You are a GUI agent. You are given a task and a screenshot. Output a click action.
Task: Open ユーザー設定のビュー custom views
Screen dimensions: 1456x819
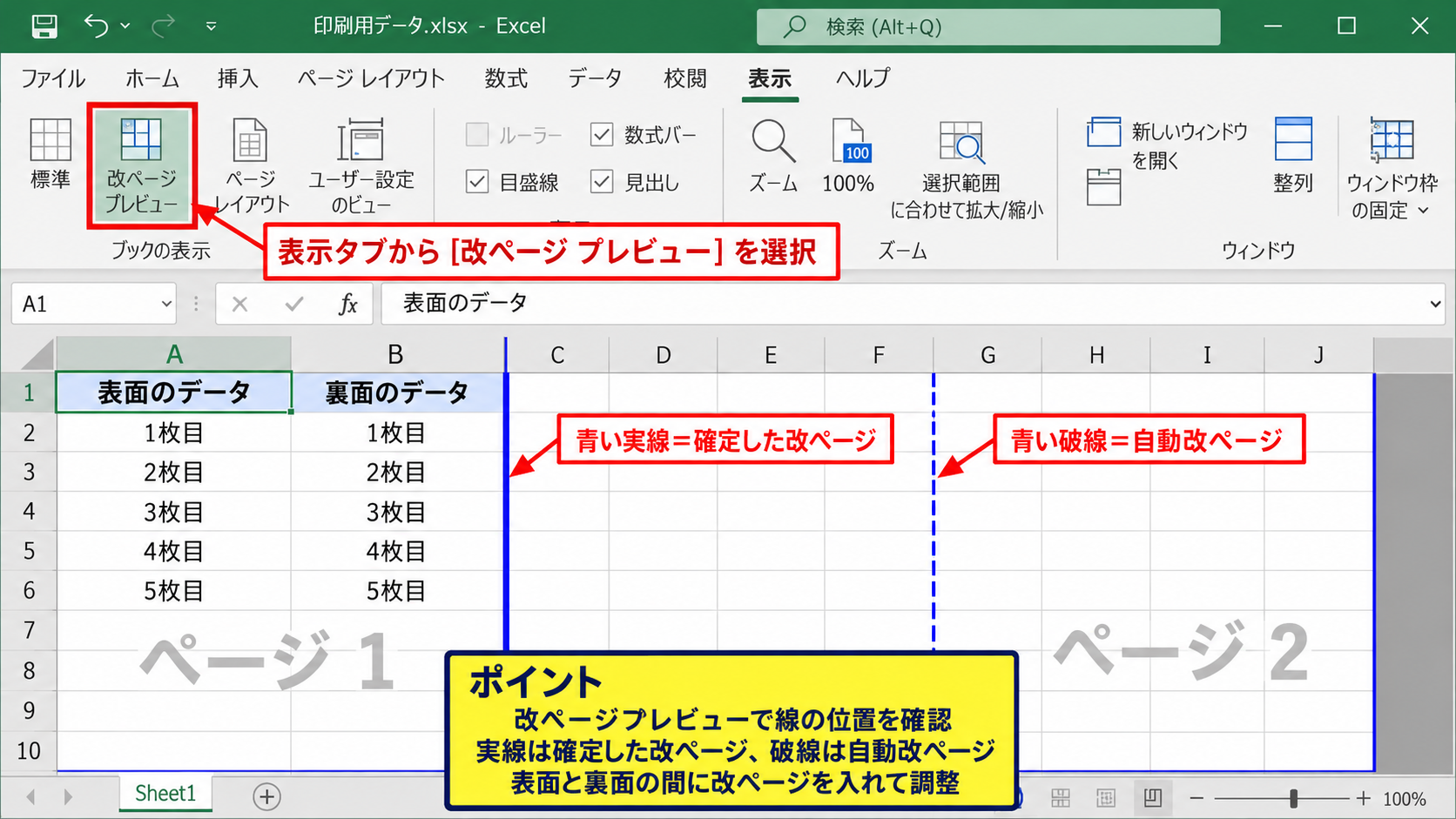point(361,165)
